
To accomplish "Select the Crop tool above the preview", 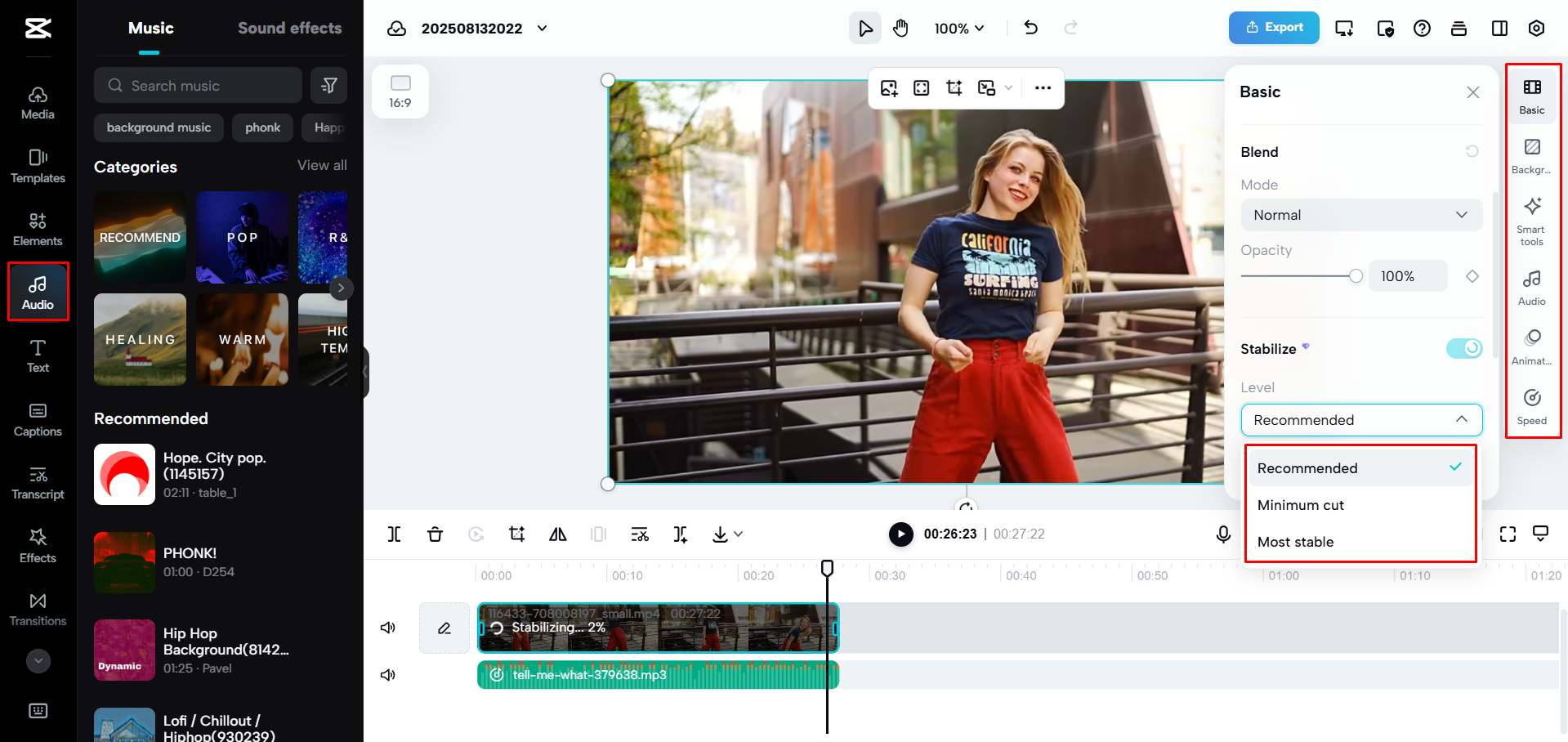I will click(954, 87).
